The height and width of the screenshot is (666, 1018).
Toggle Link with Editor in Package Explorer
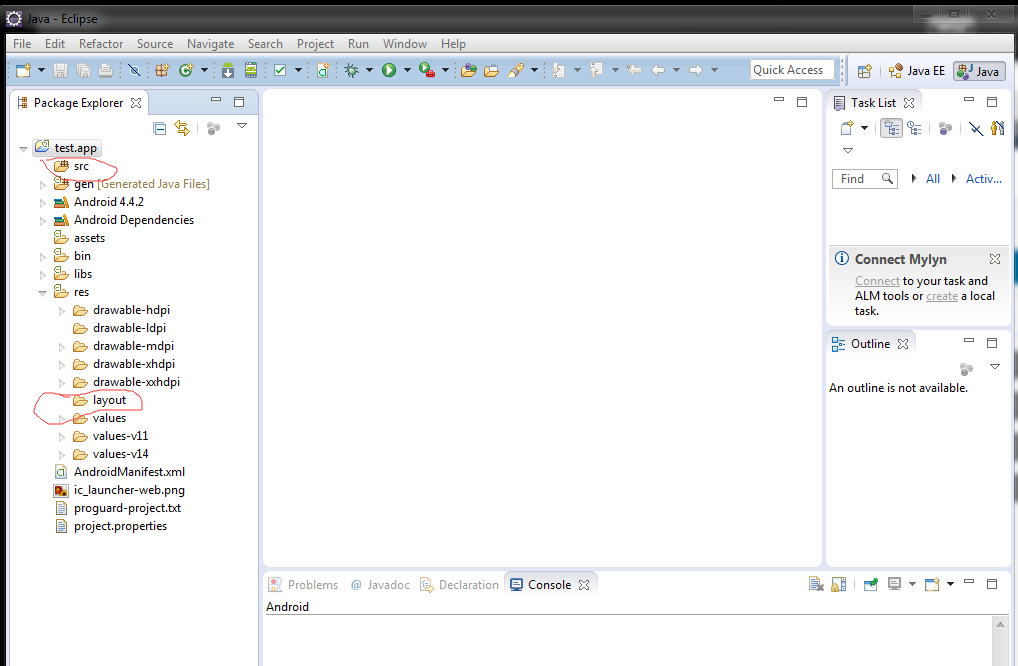[182, 128]
